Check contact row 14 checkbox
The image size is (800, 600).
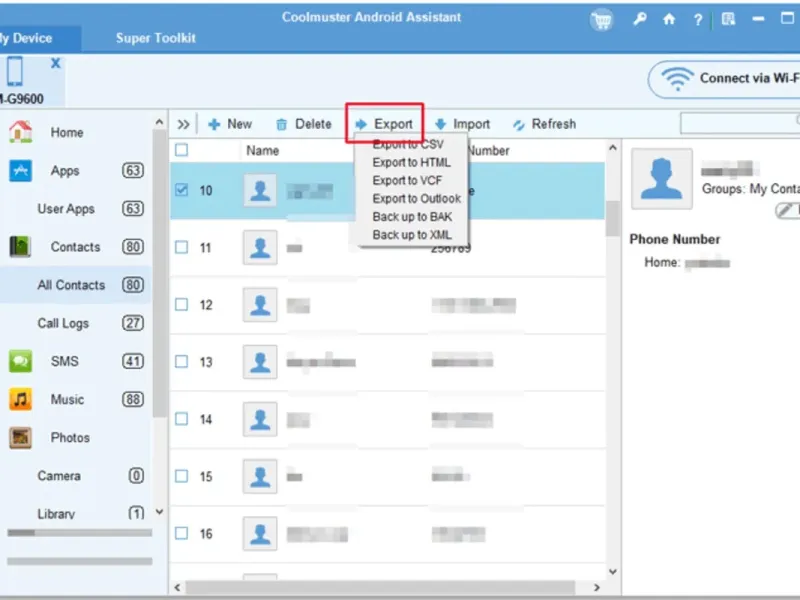(x=181, y=419)
